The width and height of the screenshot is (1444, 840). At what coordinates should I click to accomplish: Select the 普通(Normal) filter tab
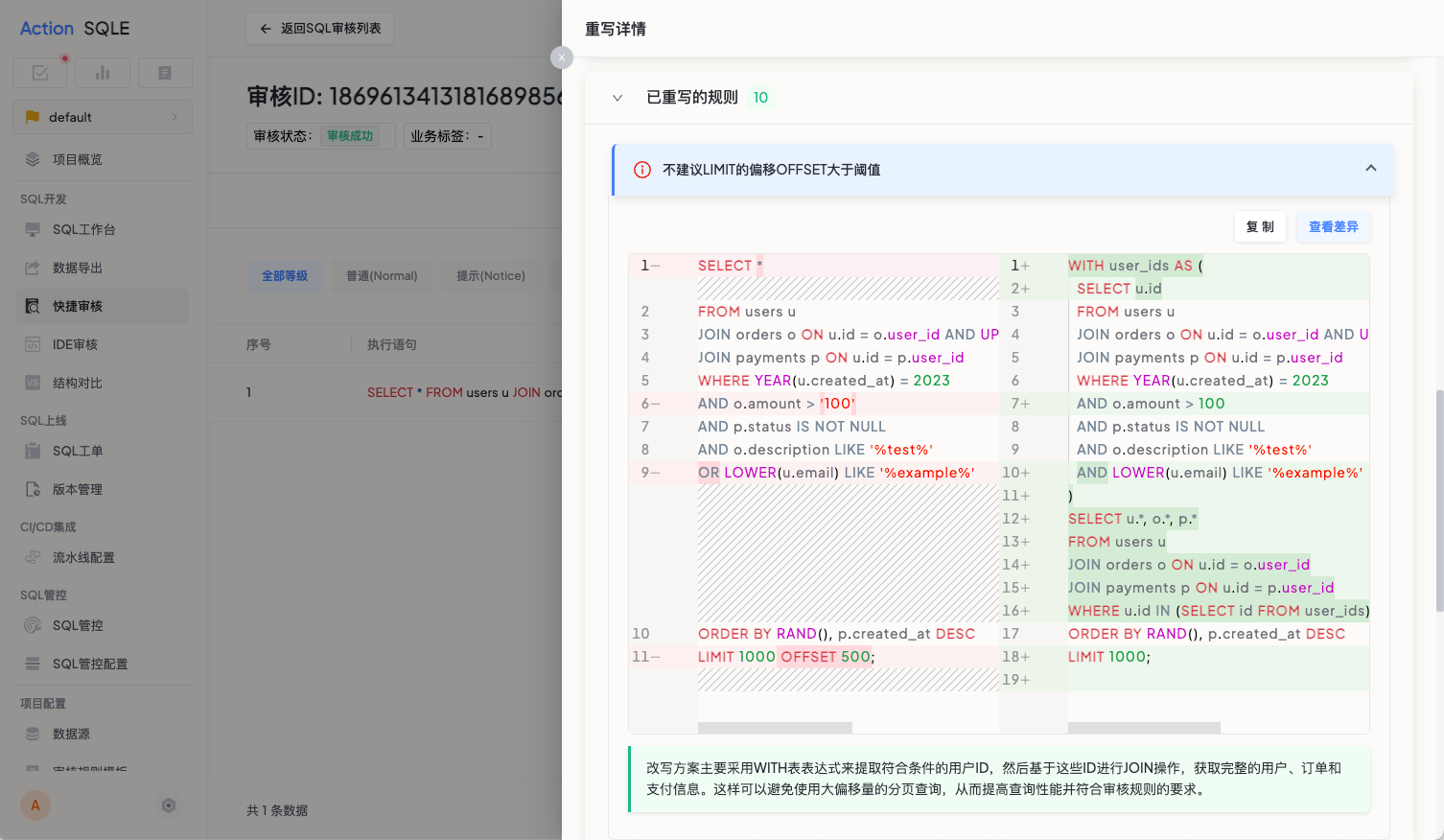tap(382, 276)
